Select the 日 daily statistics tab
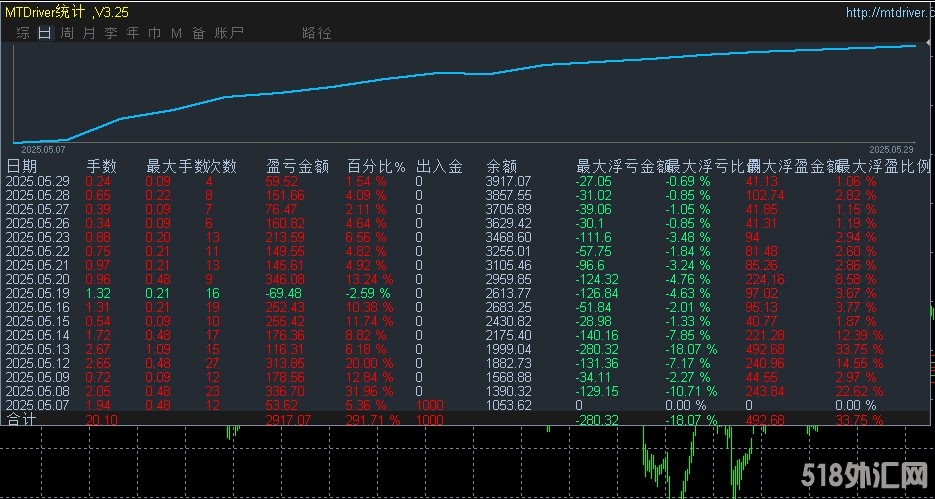This screenshot has width=935, height=499. pos(45,33)
